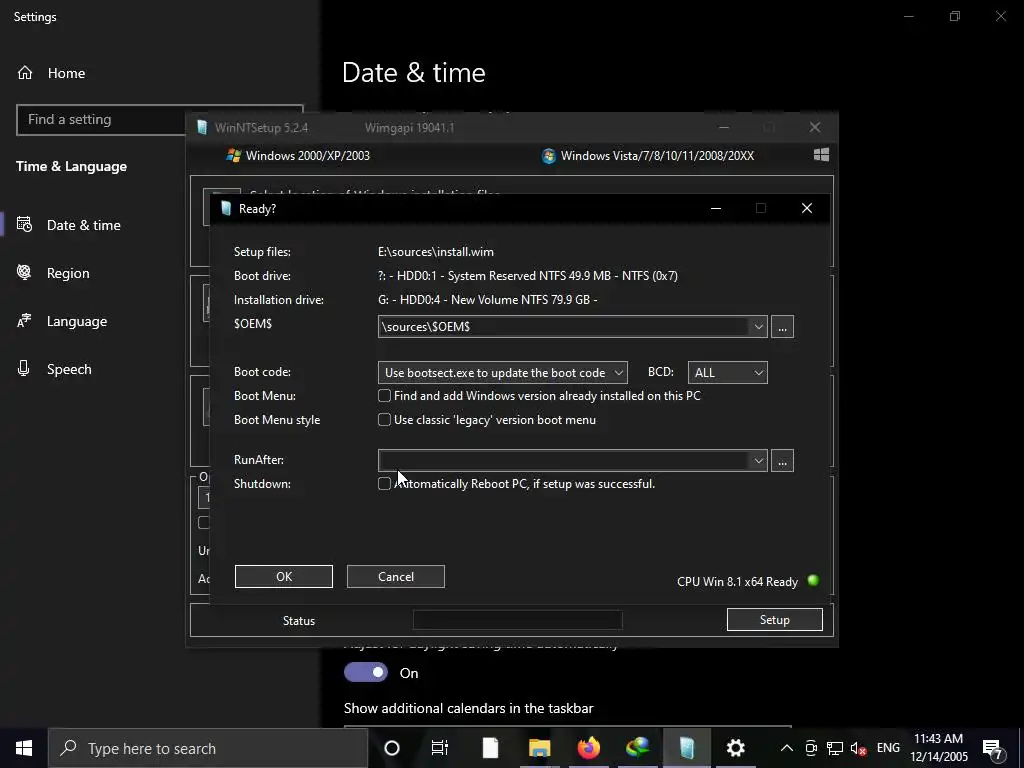Launch Firefox from the taskbar
Image resolution: width=1024 pixels, height=768 pixels.
[588, 748]
